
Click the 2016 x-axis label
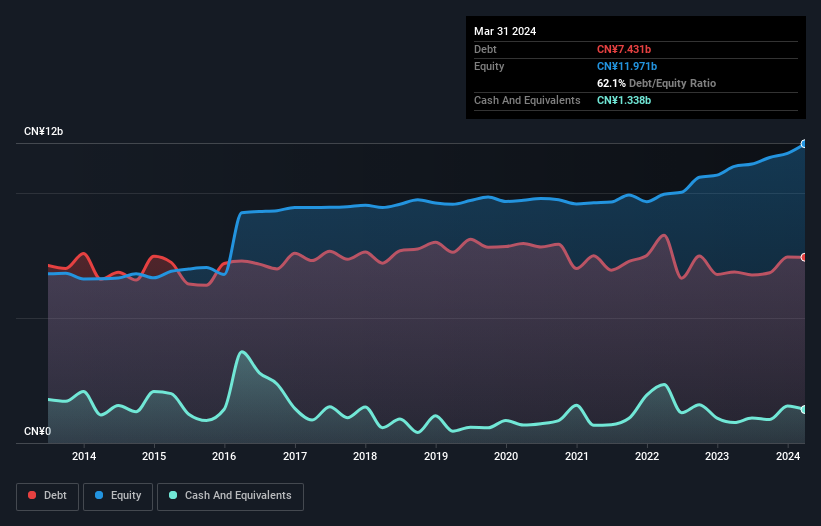[x=224, y=456]
